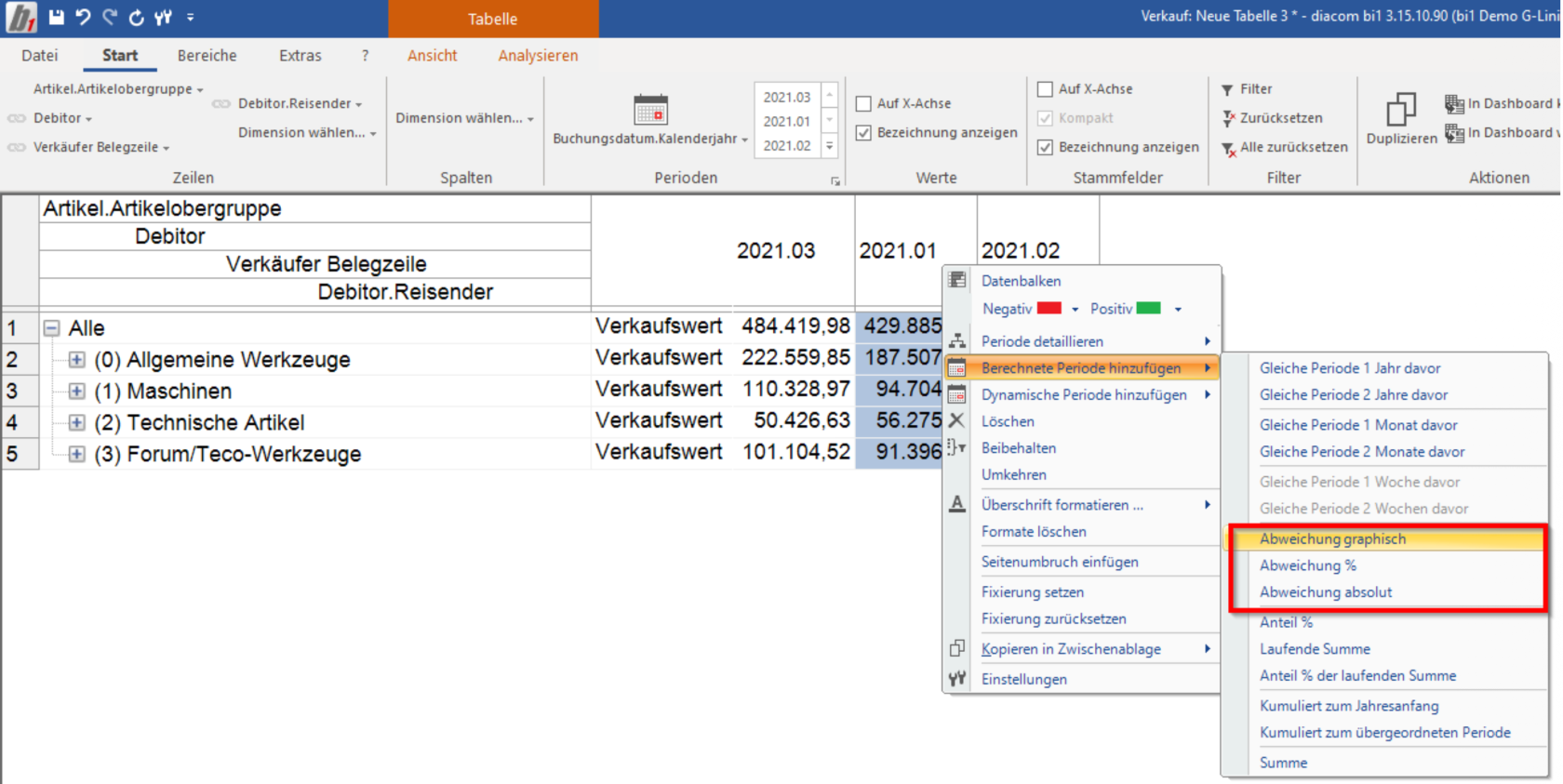
Task: Select Laufende Summe submenu entry
Action: click(1386, 649)
